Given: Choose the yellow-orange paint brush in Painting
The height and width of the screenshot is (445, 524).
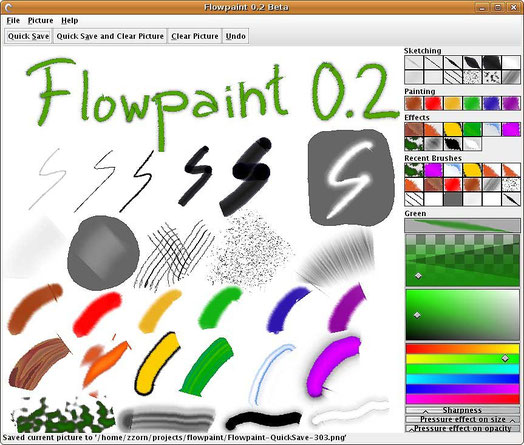Looking at the screenshot, I should (452, 104).
